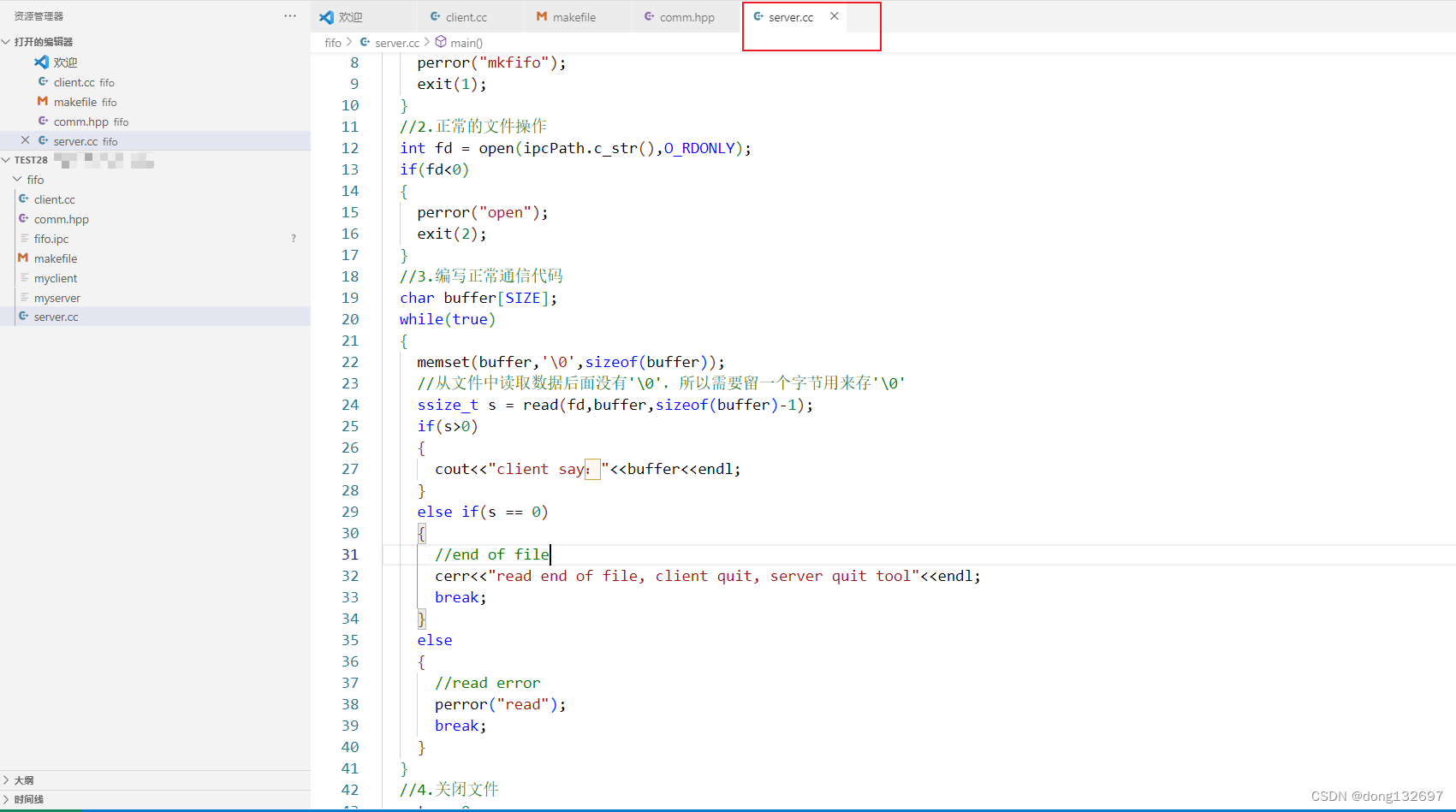Click the server.cc breadcrumb segment
The height and width of the screenshot is (812, 1456).
coord(397,43)
